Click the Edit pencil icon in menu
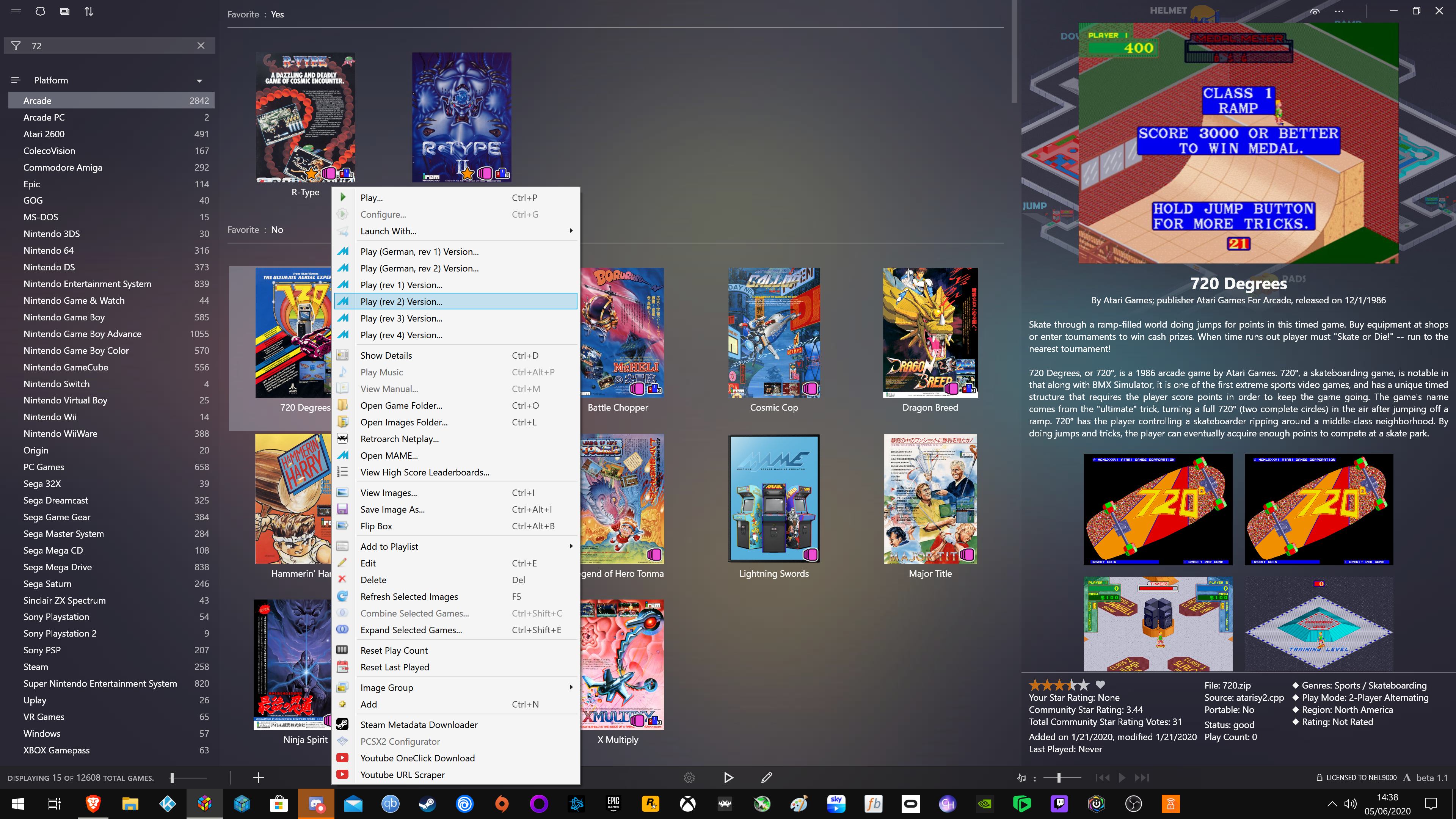 (x=342, y=563)
